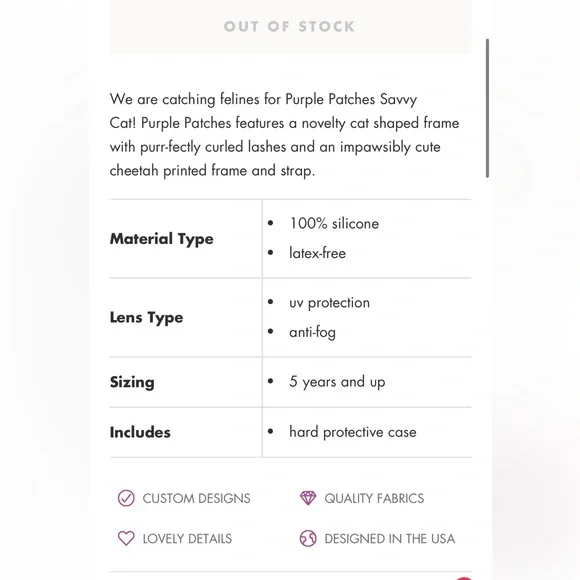Click the Lovely Details heart icon
This screenshot has height=580, width=580.
(126, 538)
